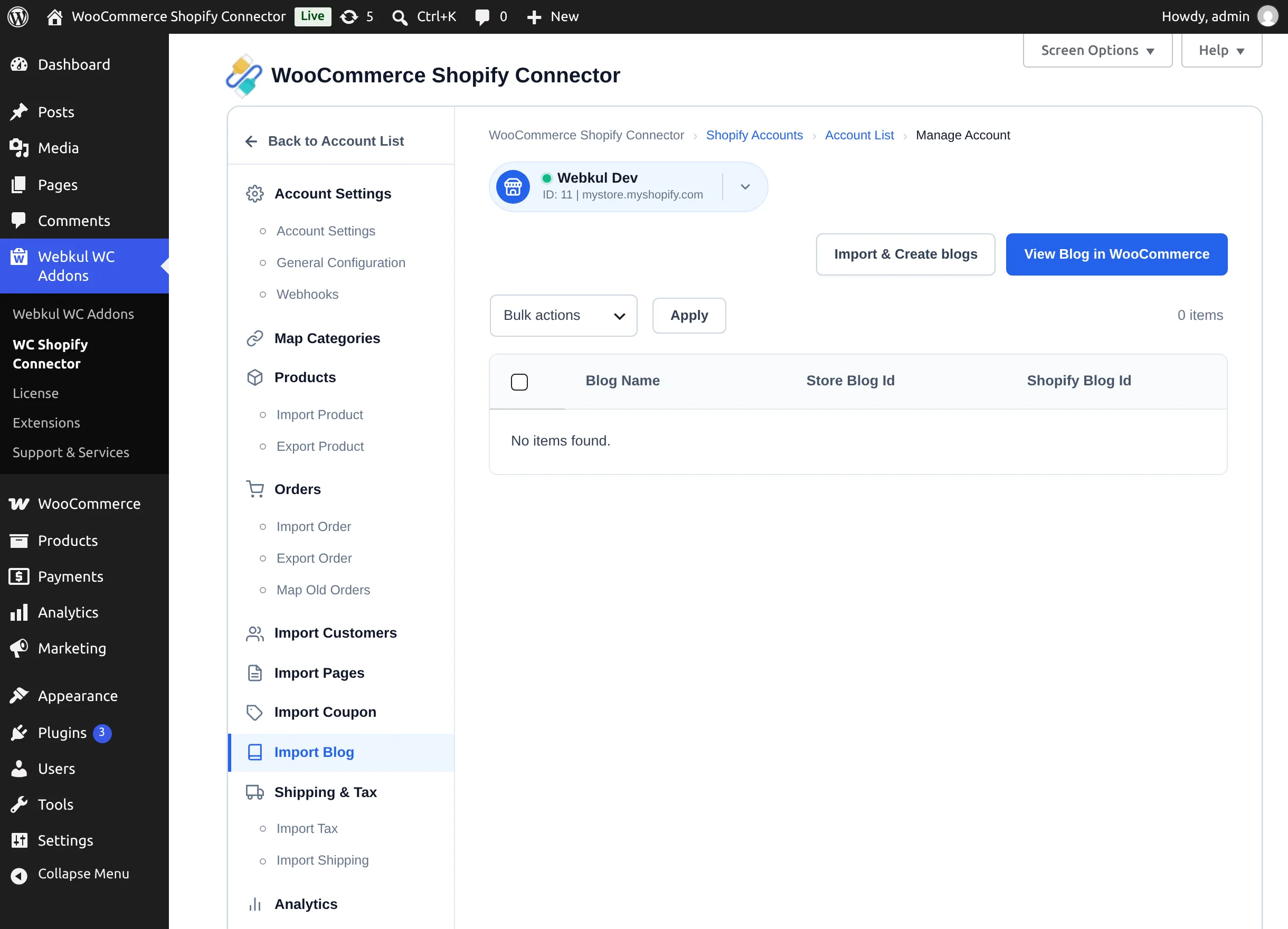Open the Export Product link

[320, 447]
